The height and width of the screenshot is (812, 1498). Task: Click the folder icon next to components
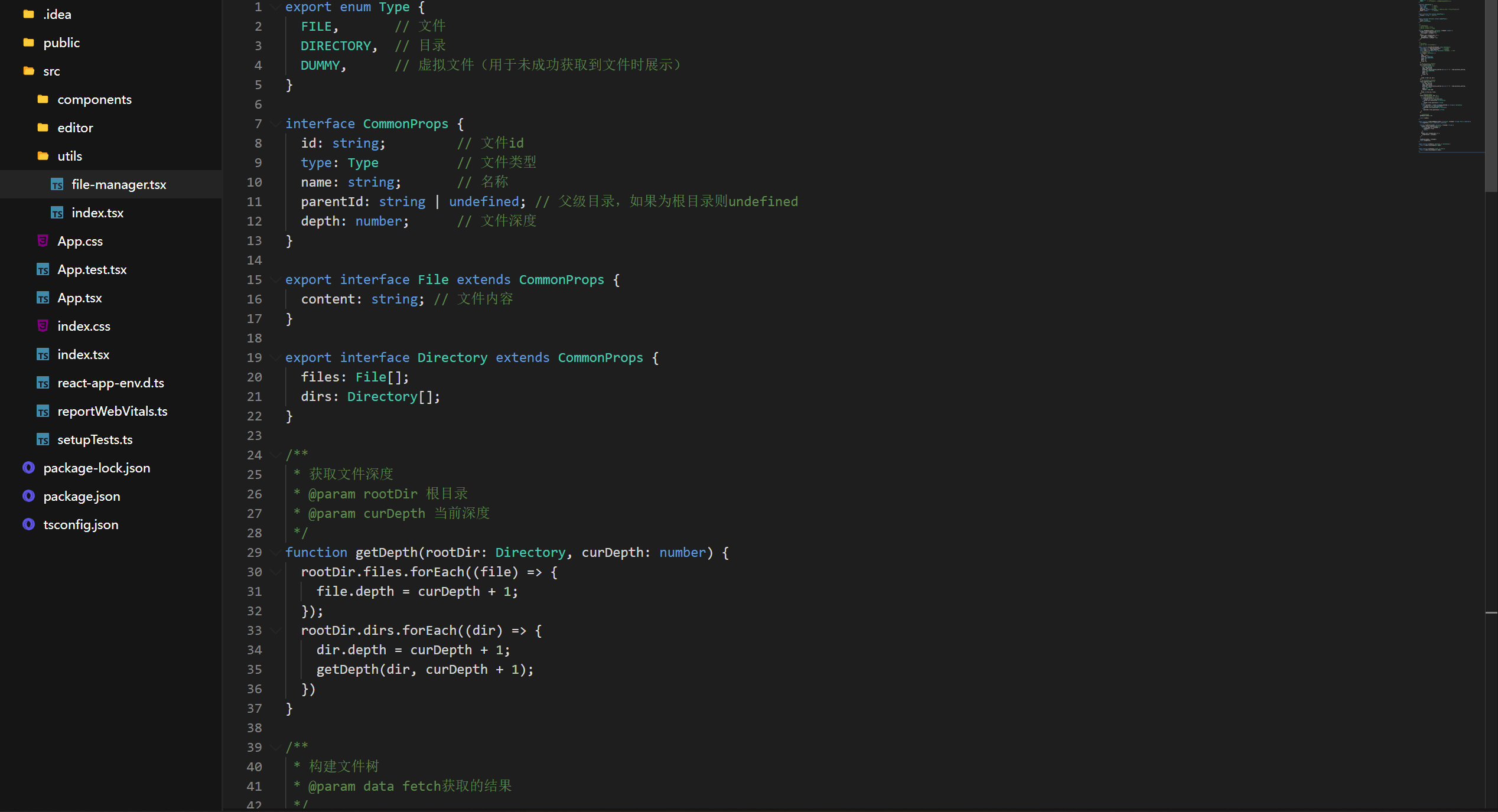pyautogui.click(x=43, y=99)
